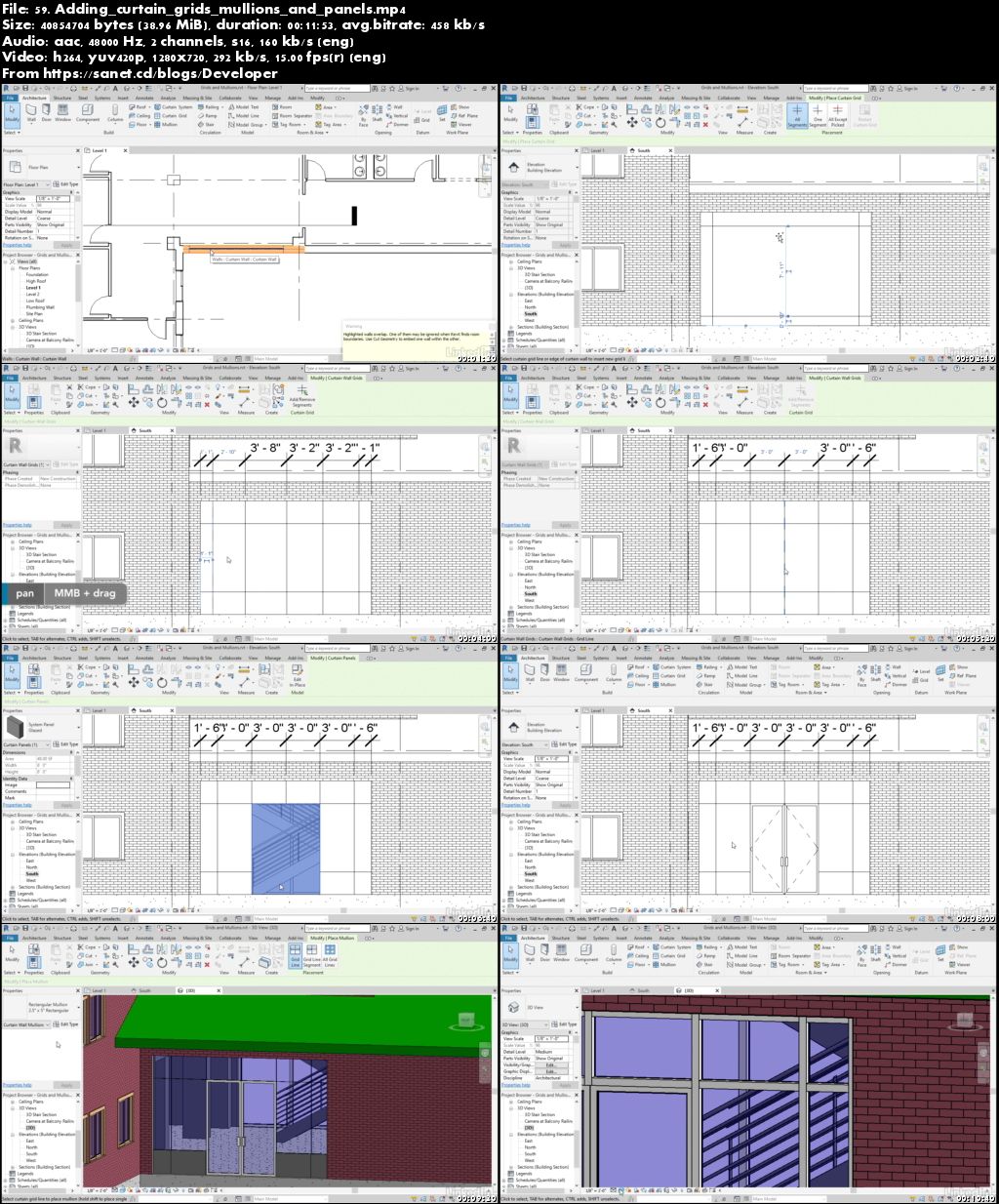The image size is (999, 1204).
Task: Activate All Segments in 00:02:40 frame
Action: coord(797,114)
